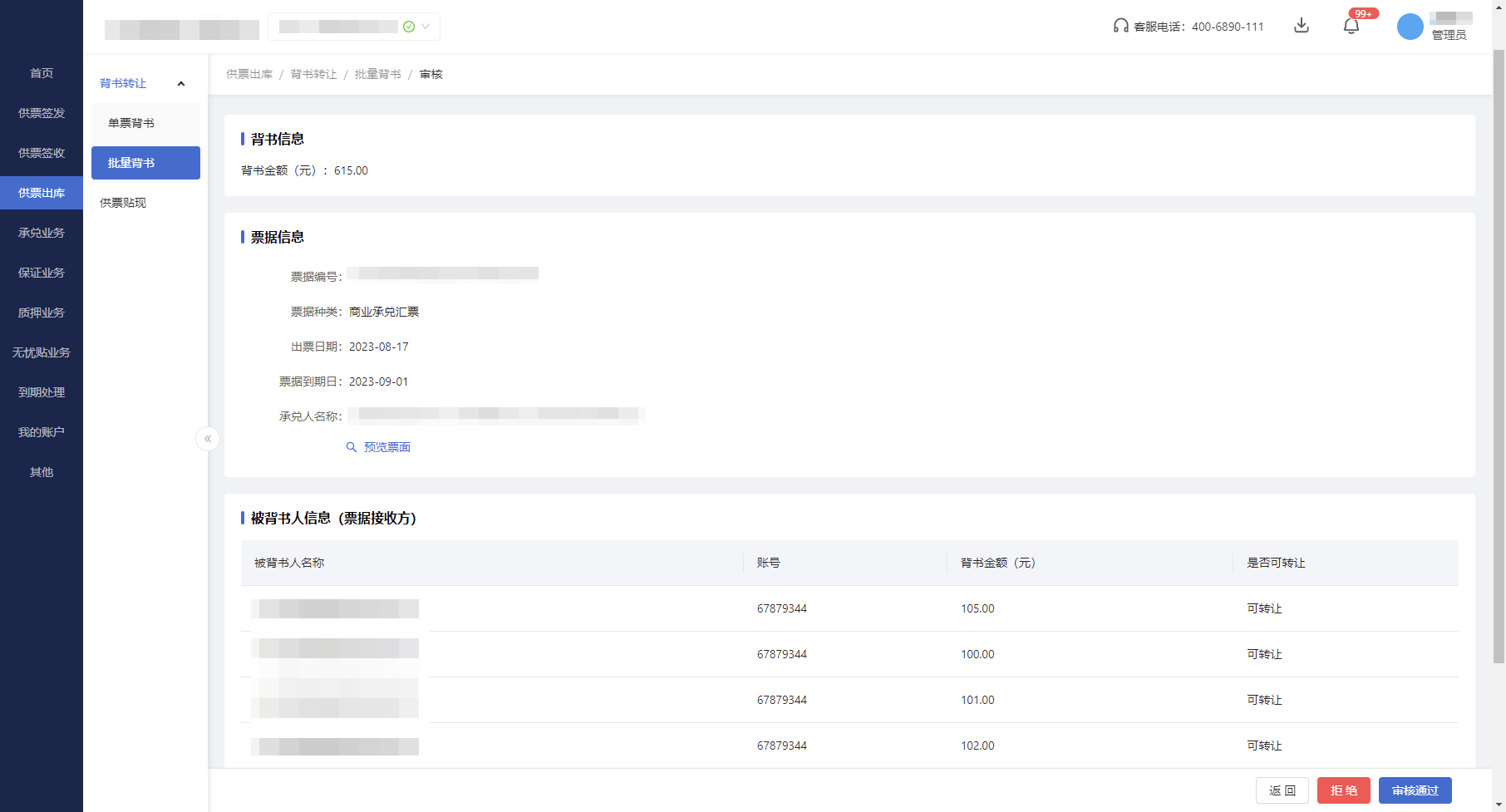
Task: Open 供票贴现 in the side panel
Action: pyautogui.click(x=123, y=203)
